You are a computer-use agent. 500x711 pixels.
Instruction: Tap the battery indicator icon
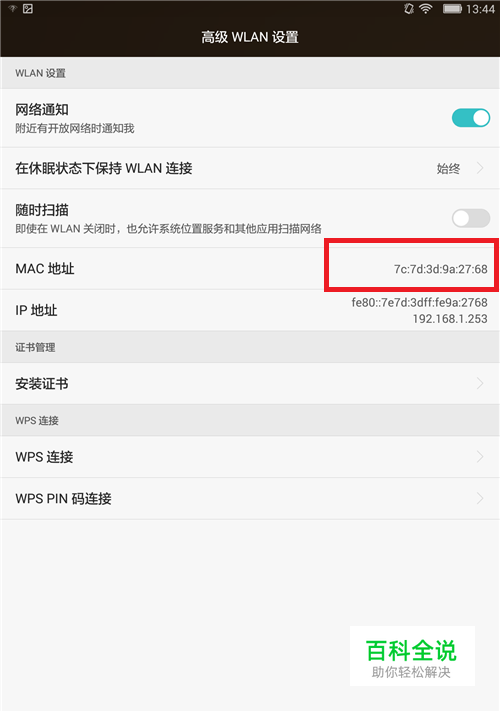[452, 9]
